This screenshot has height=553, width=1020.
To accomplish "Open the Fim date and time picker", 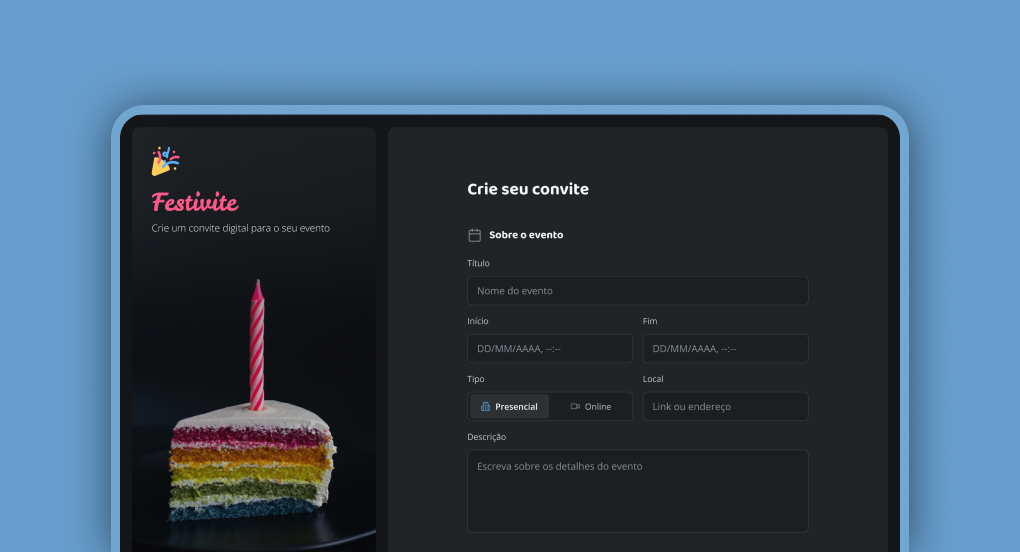I will (x=725, y=349).
